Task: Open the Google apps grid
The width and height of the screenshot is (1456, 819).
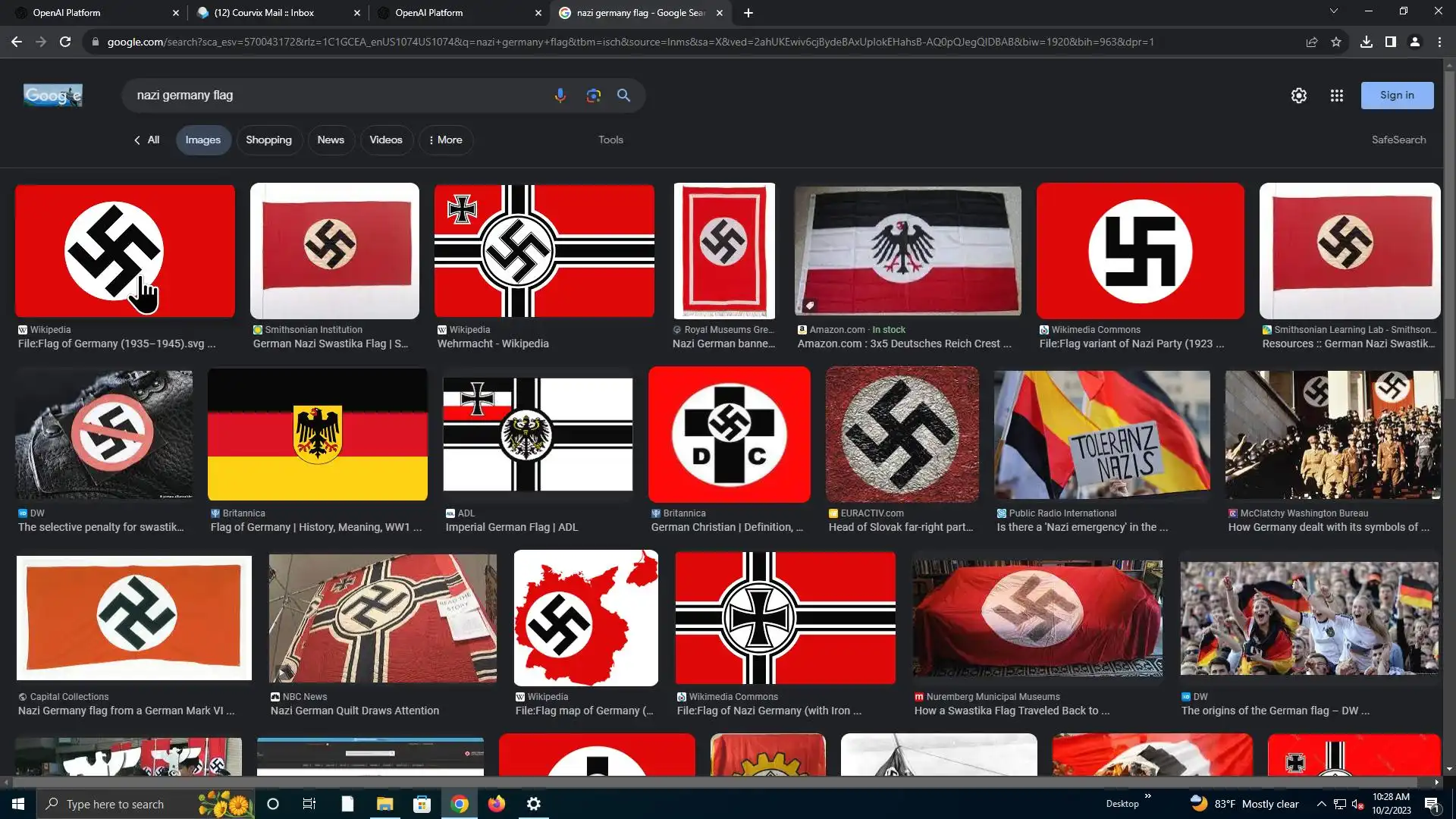Action: coord(1336,96)
